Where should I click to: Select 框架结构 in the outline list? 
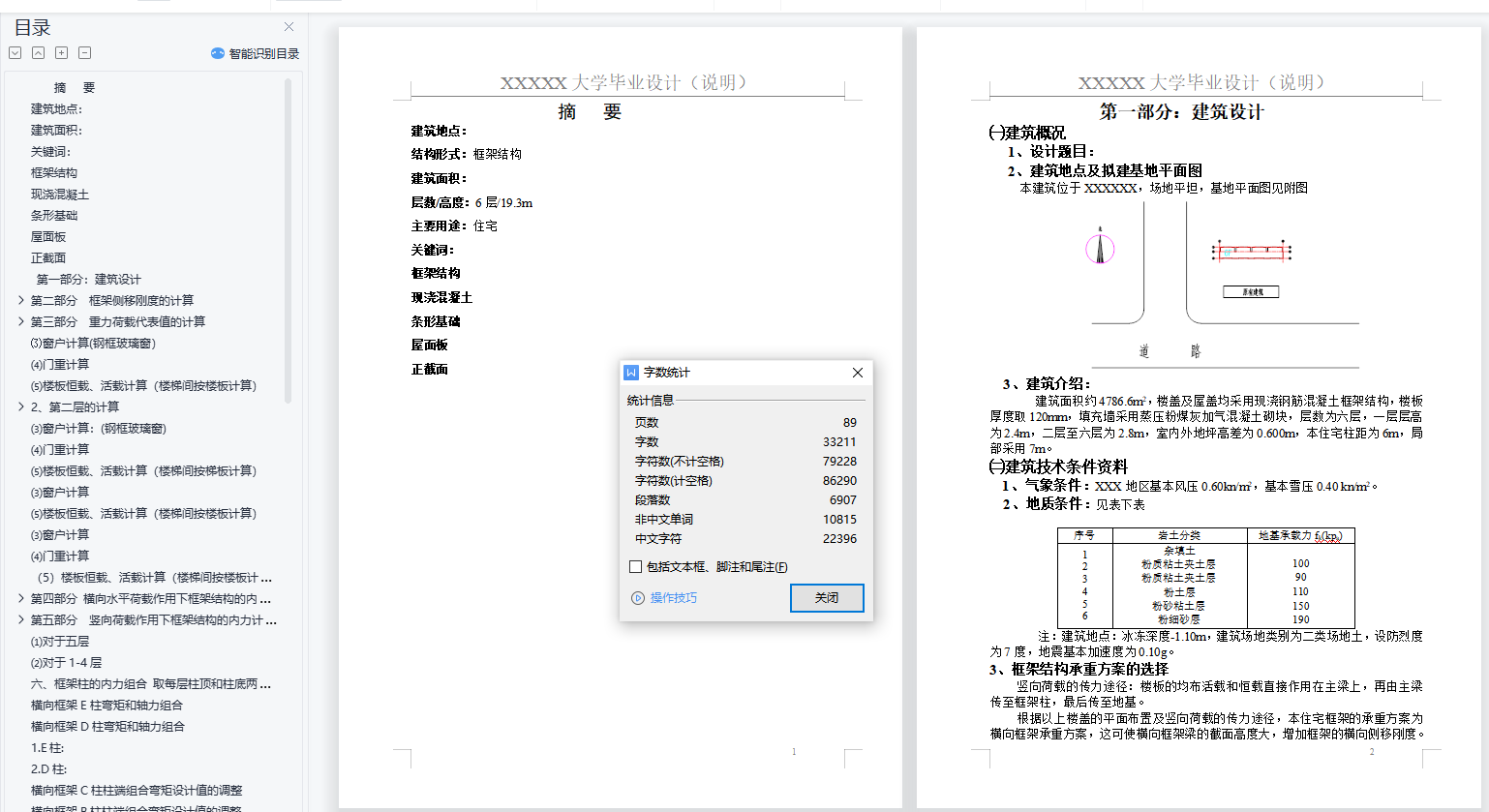pos(54,172)
